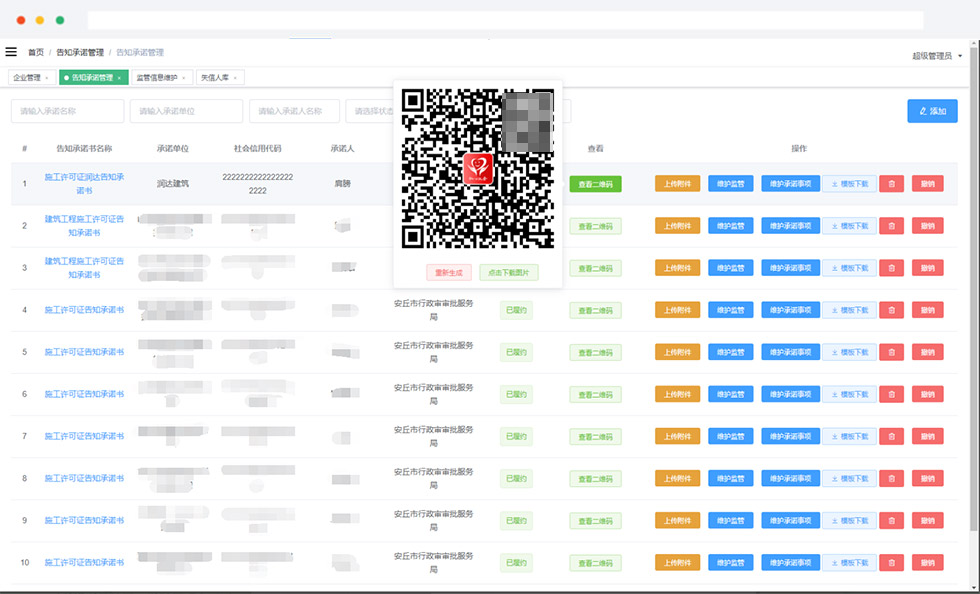Close the 监管信息维护 tab with its x

click(x=184, y=78)
